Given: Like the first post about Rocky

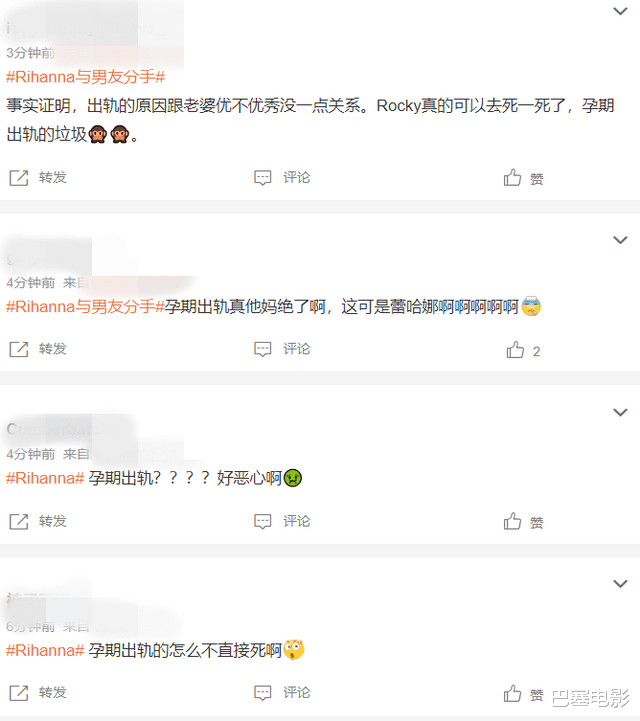Looking at the screenshot, I should (x=512, y=177).
